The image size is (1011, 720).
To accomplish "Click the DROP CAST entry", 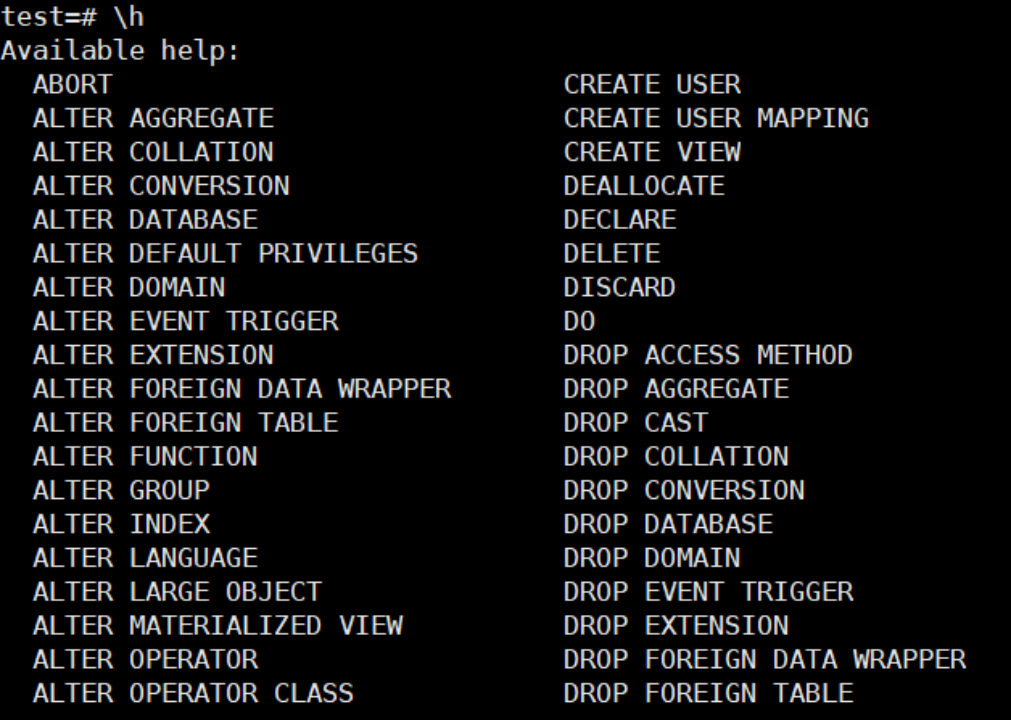I will [x=636, y=422].
